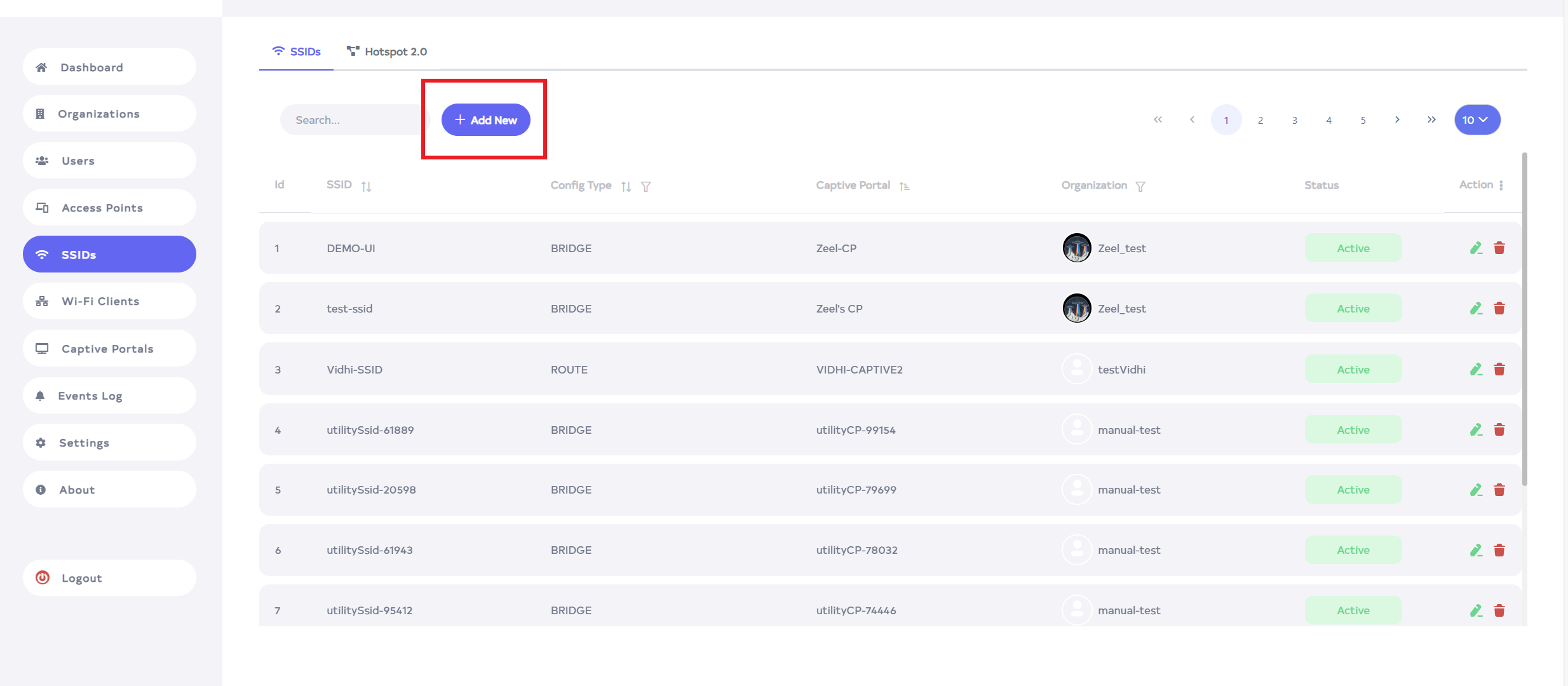Expand the page size dropdown showing 10
Screen dimensions: 1568x686
point(1477,120)
